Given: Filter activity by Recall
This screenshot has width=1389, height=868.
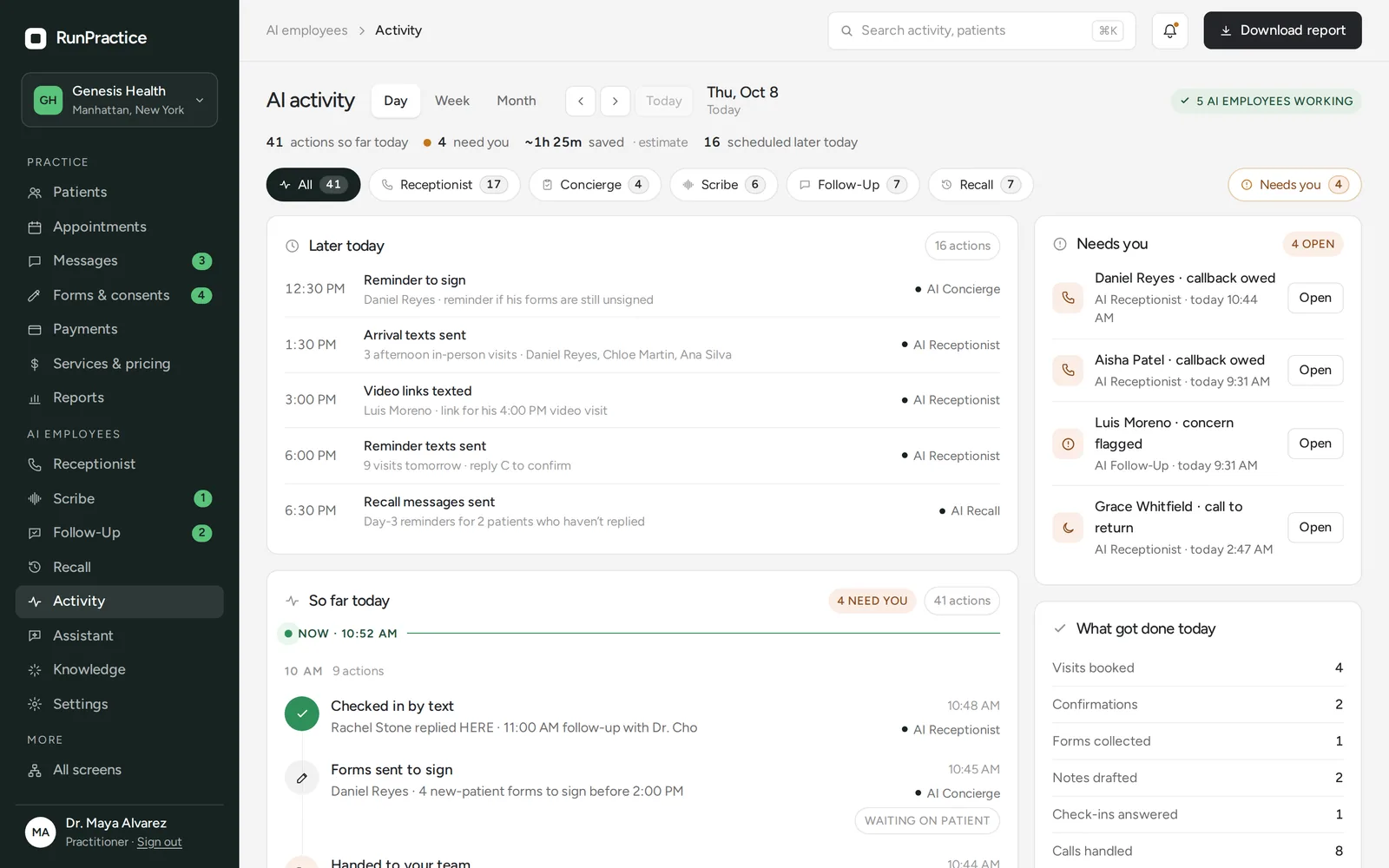Looking at the screenshot, I should (x=981, y=185).
